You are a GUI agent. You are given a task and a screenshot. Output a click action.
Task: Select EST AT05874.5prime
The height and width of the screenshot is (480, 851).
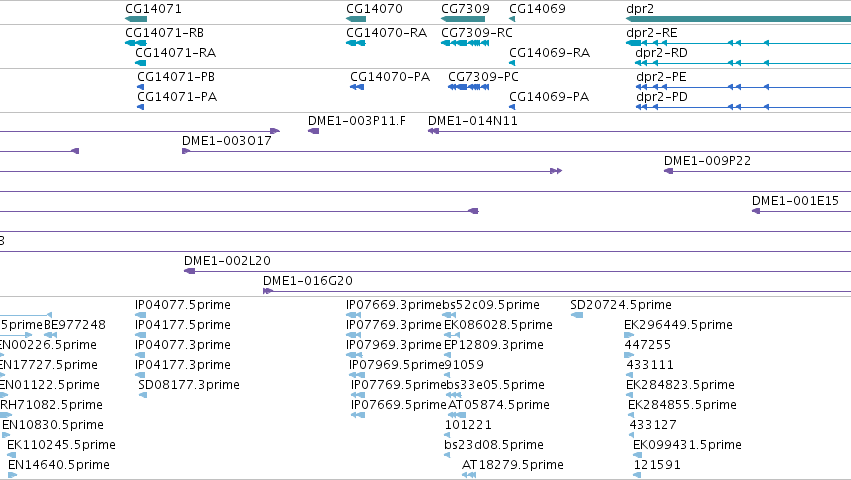[x=499, y=405]
